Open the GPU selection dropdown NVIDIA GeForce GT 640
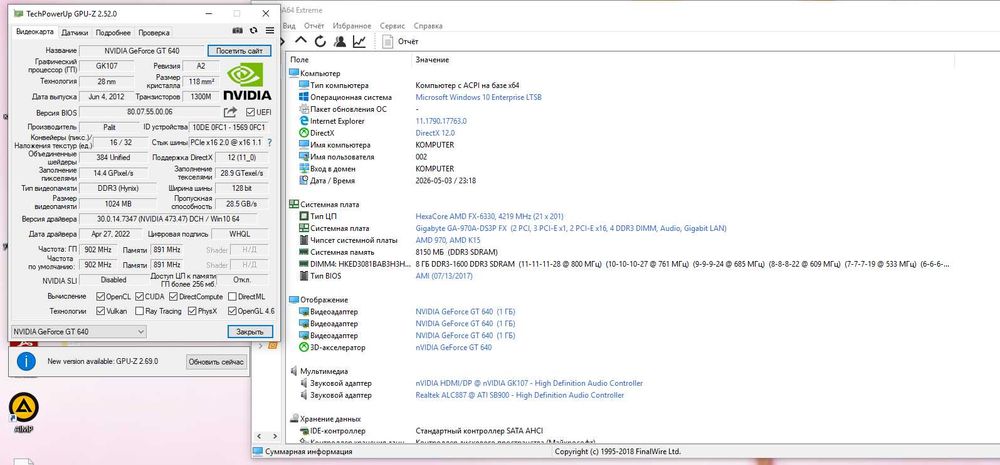Viewport: 1000px width, 465px height. (x=78, y=332)
